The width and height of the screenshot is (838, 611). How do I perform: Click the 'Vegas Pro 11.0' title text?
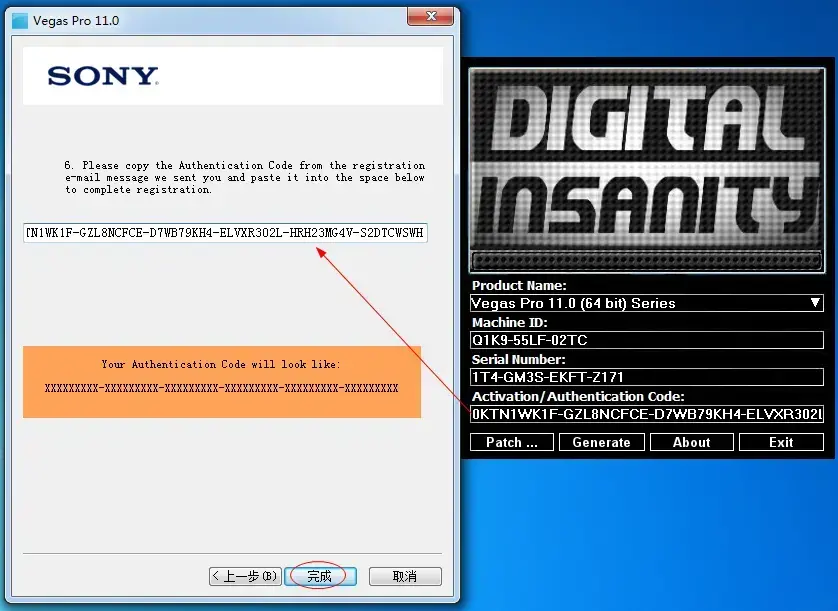(76, 21)
